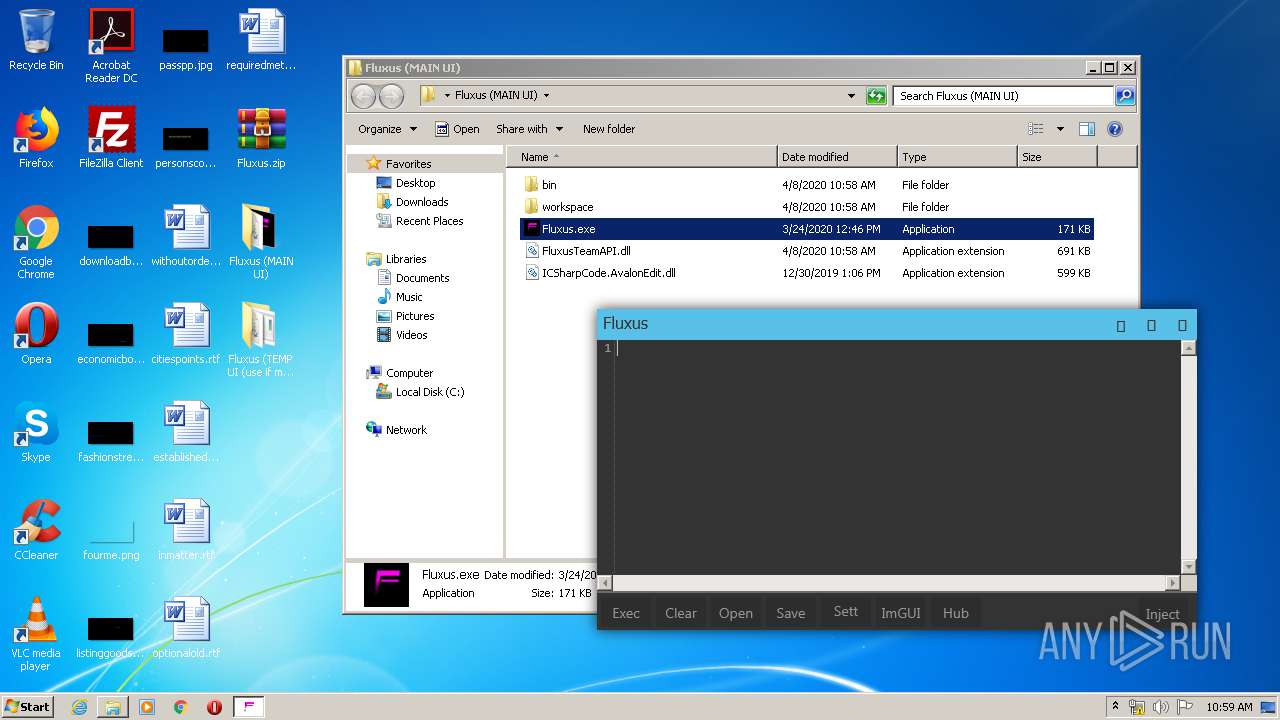Select FluxusTeamAPI.dll file
Viewport: 1280px width, 720px height.
pos(807,251)
